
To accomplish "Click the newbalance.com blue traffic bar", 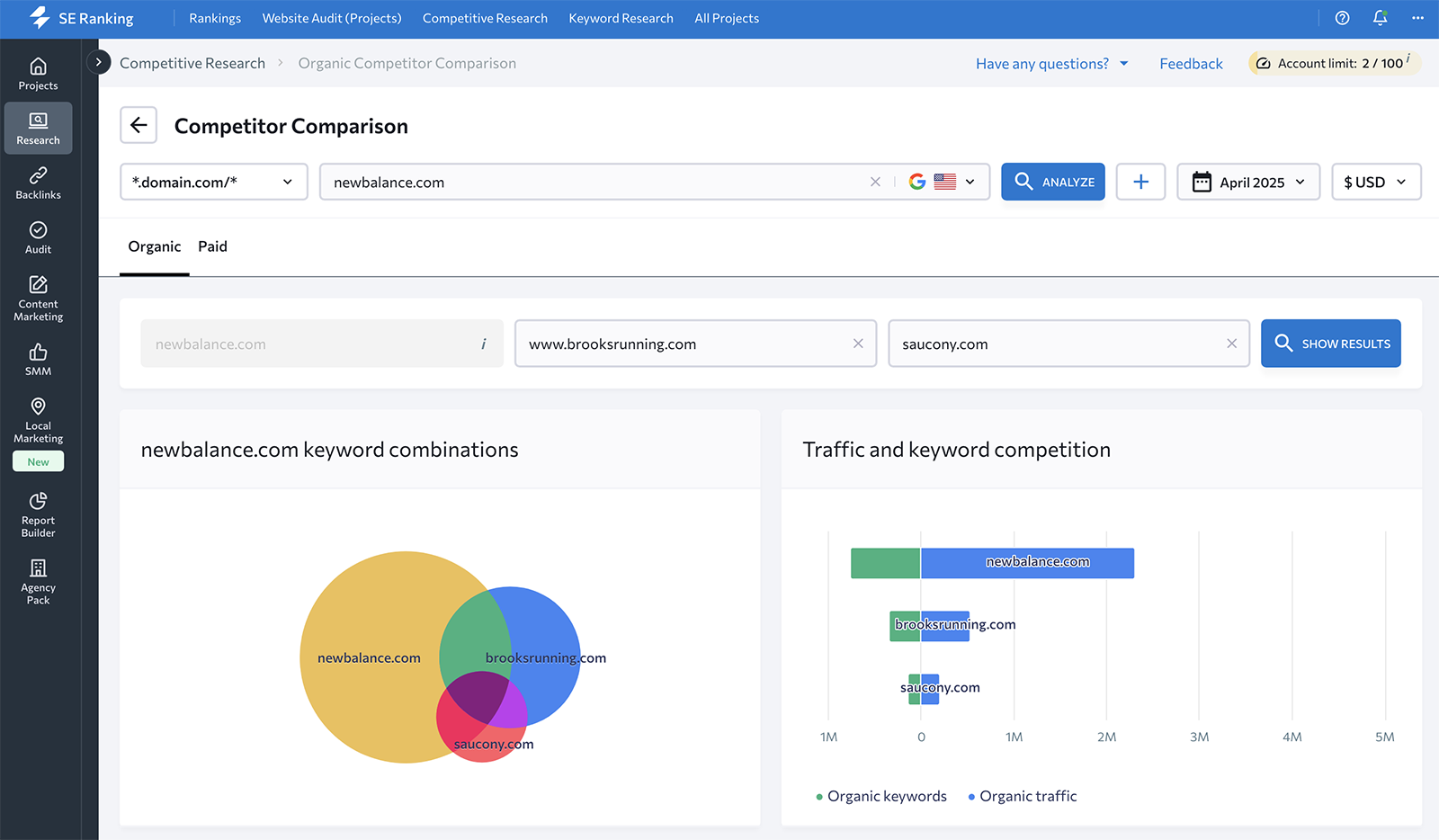I will 1027,563.
